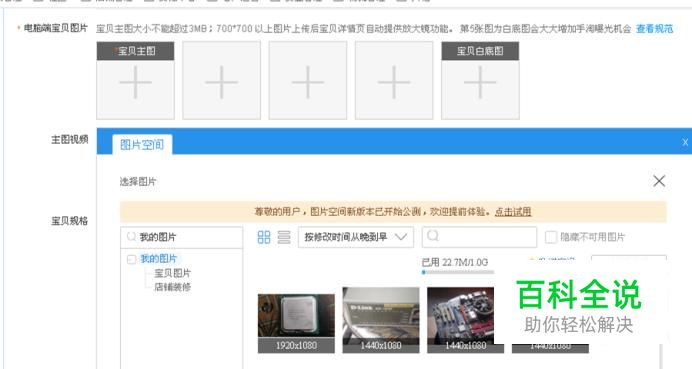This screenshot has width=692, height=369.
Task: Tick the 隐藏不可用图片 checkbox
Action: pyautogui.click(x=551, y=237)
